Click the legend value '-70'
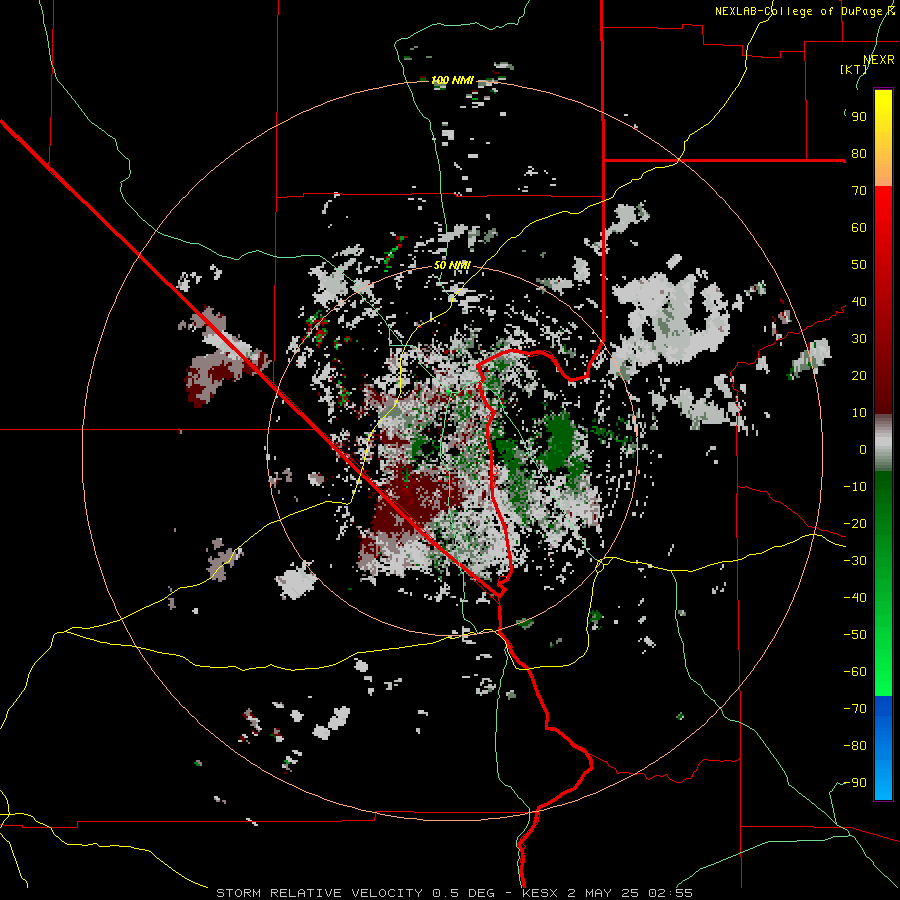The height and width of the screenshot is (900, 900). coord(855,709)
